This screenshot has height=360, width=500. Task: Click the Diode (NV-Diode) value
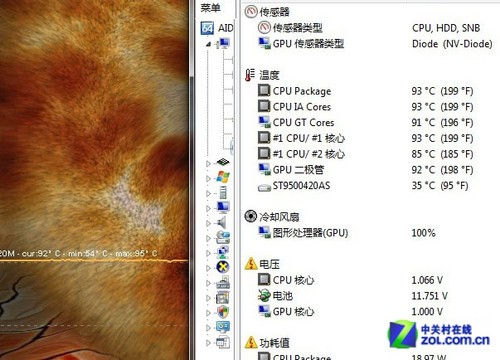tap(452, 44)
